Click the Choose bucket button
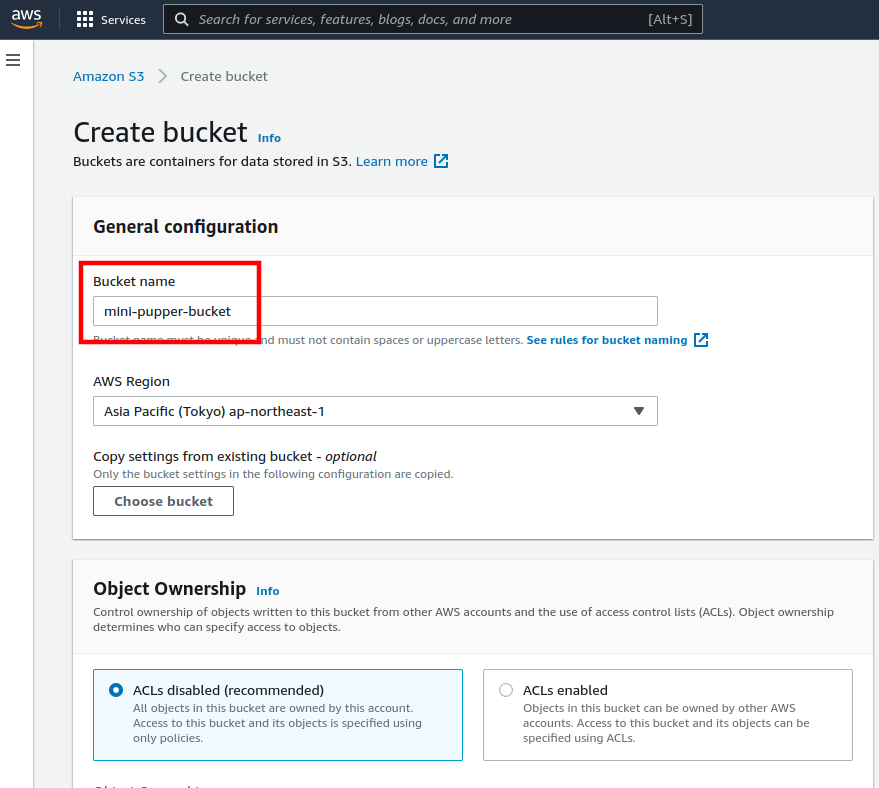Screen dimensions: 879x788 tap(163, 501)
